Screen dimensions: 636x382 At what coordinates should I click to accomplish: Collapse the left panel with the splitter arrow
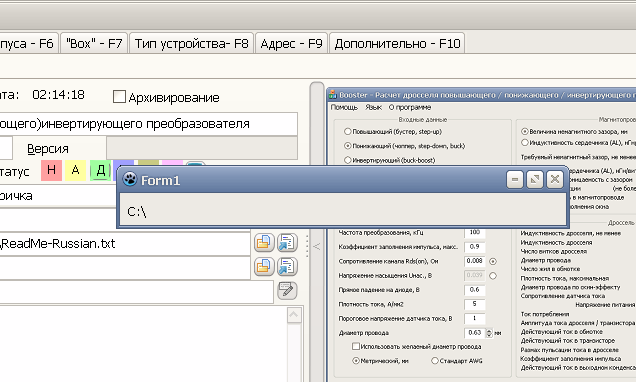[317, 246]
